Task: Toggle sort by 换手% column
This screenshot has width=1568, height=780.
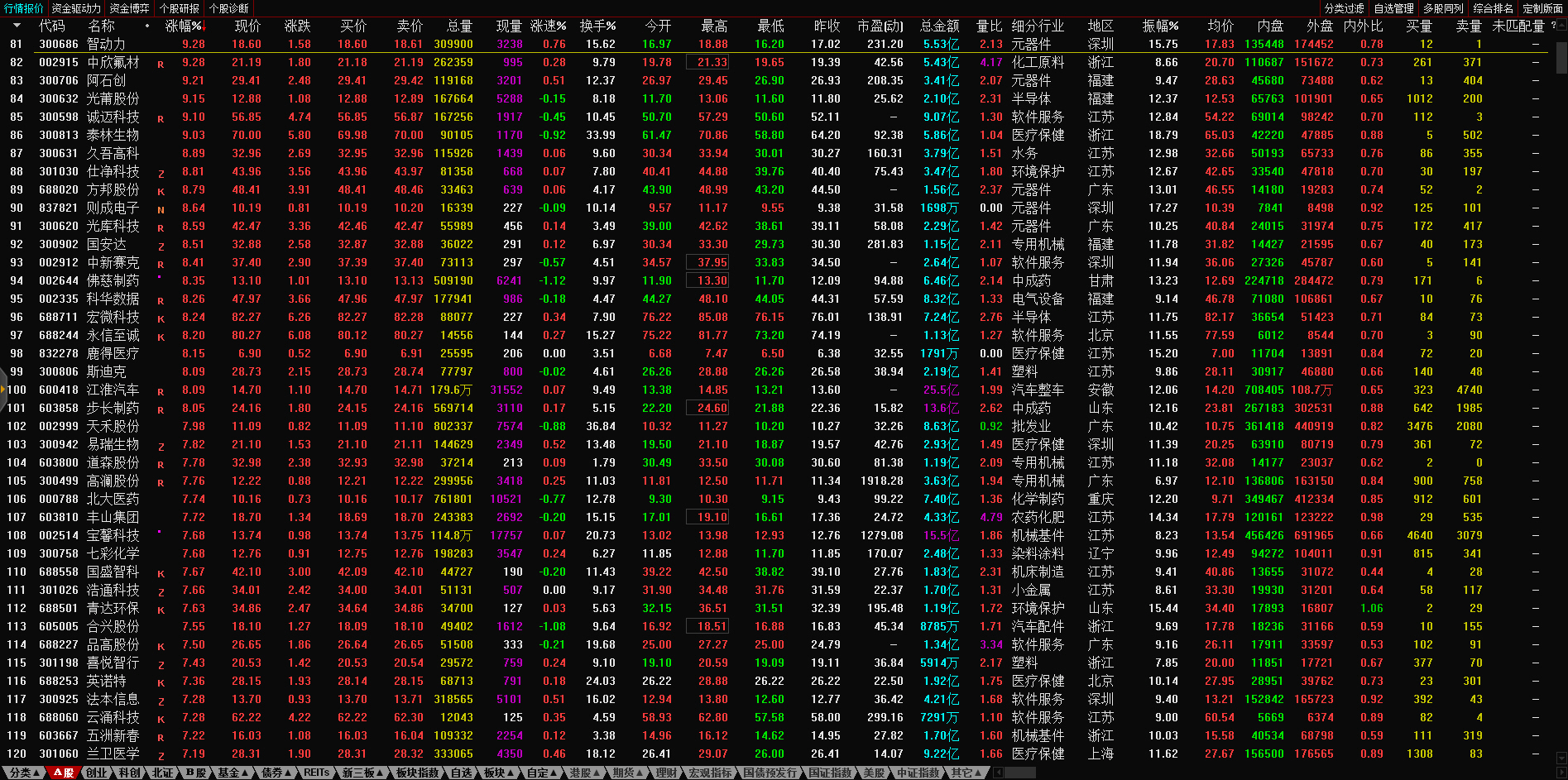Action: (597, 26)
